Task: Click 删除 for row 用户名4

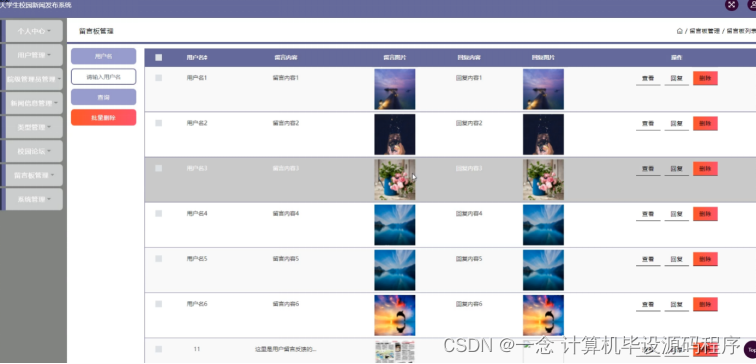Action: [x=705, y=214]
